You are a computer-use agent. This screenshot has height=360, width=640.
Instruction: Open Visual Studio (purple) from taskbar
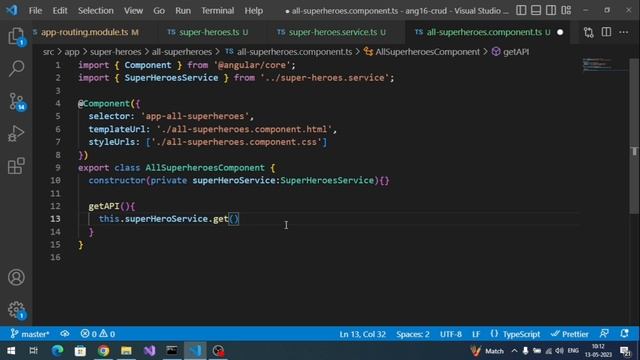[x=149, y=351]
